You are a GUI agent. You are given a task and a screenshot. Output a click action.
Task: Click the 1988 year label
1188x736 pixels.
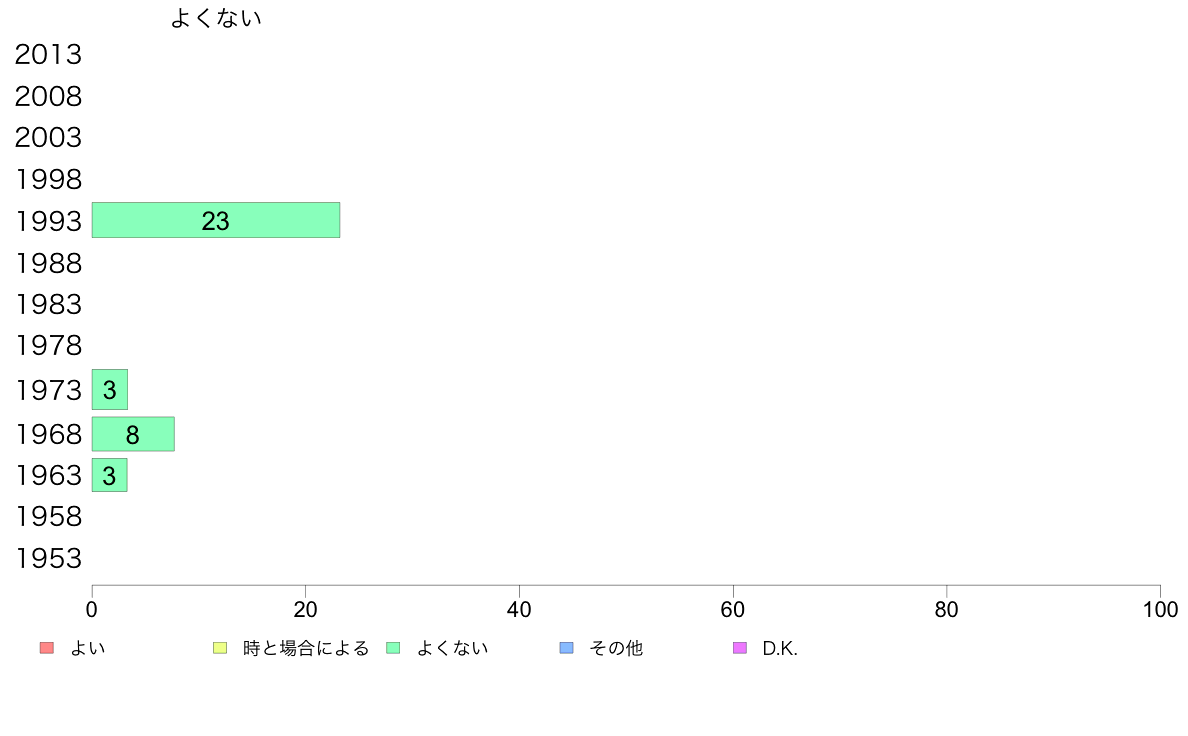48,264
